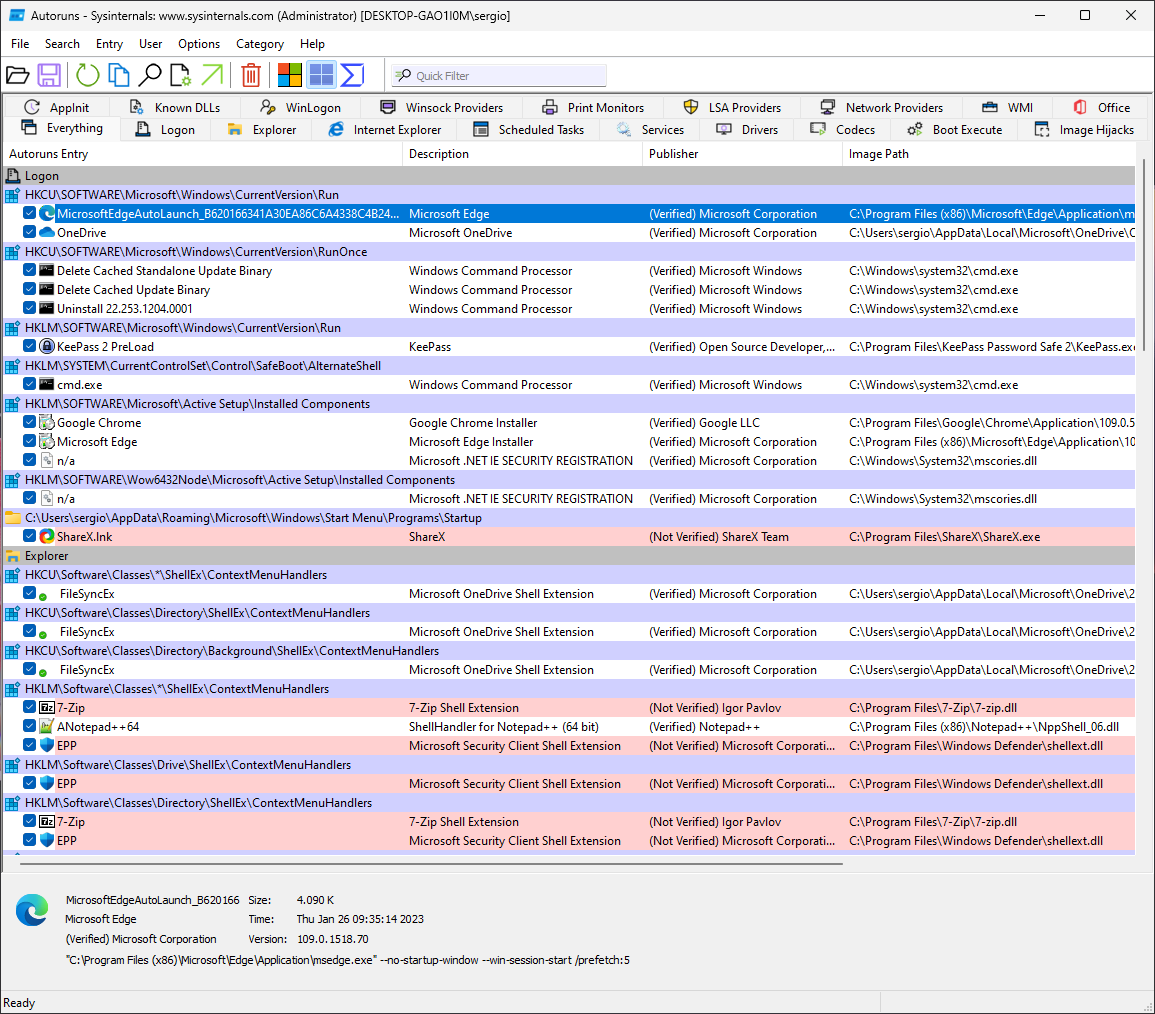Screen dimensions: 1155x1014
Task: Refresh the autoruns list
Action: 88,75
